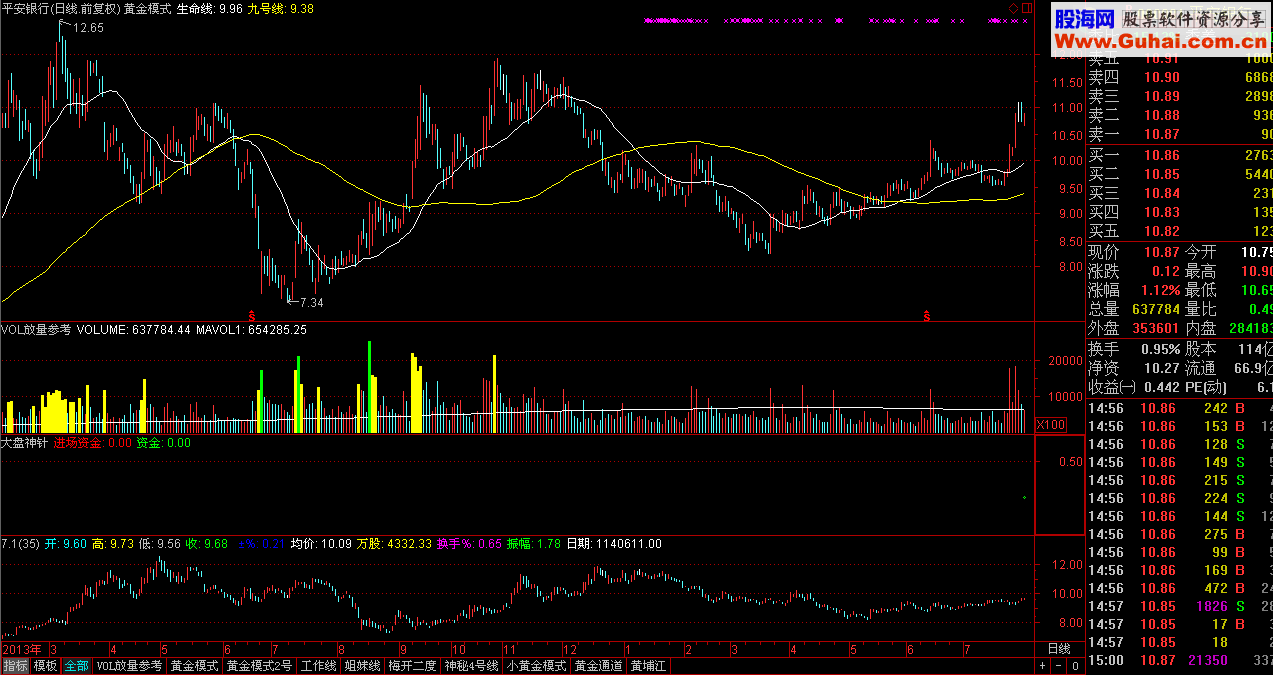Click the 买二 bid row
Image resolution: width=1273 pixels, height=675 pixels.
tap(1180, 174)
